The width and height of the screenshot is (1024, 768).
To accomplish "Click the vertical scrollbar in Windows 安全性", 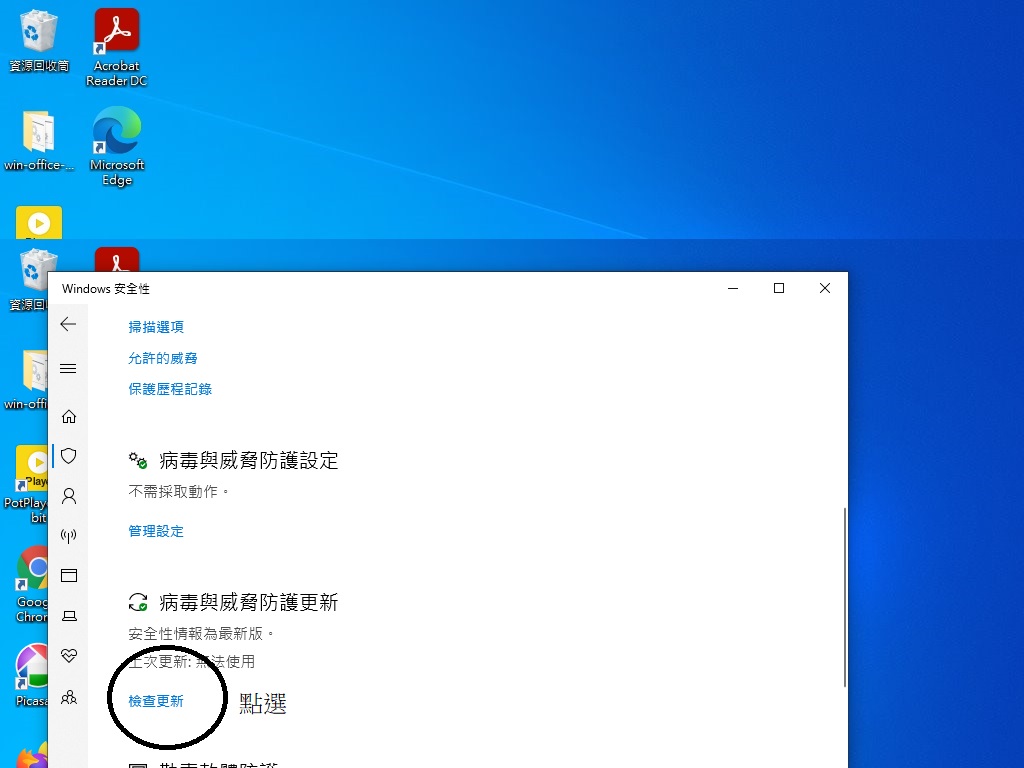I will 845,597.
